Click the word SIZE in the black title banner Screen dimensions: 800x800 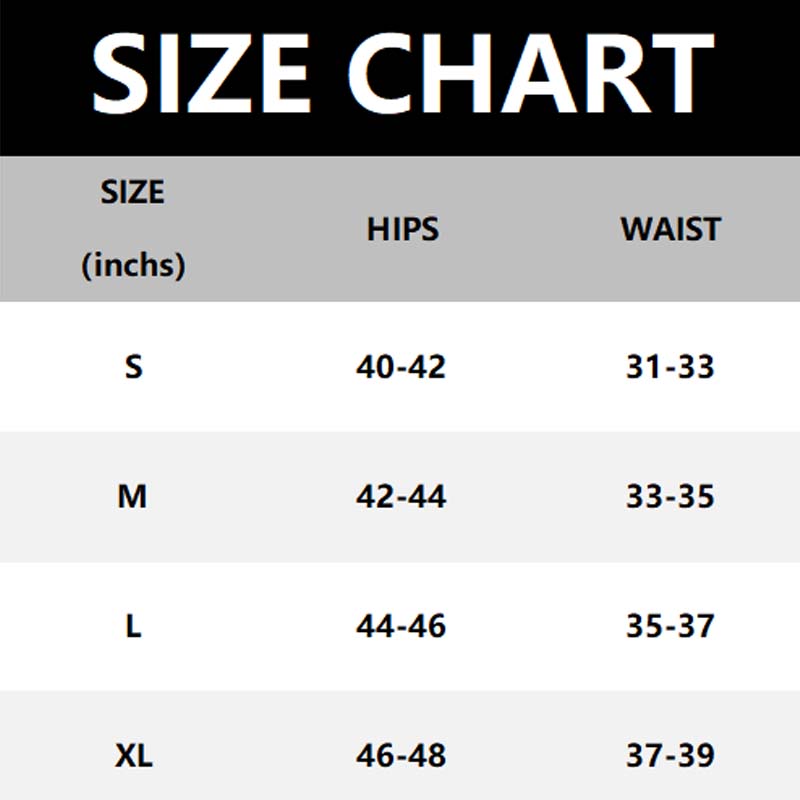201,73
